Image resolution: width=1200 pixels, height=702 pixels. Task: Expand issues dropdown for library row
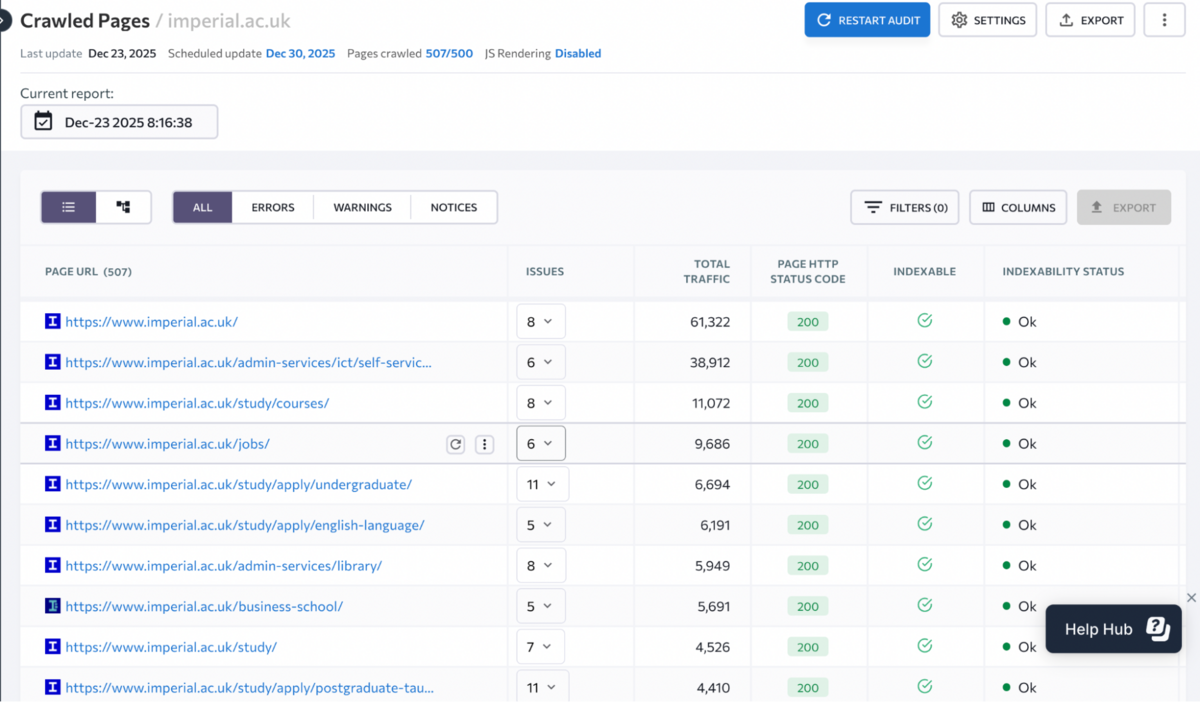(541, 566)
